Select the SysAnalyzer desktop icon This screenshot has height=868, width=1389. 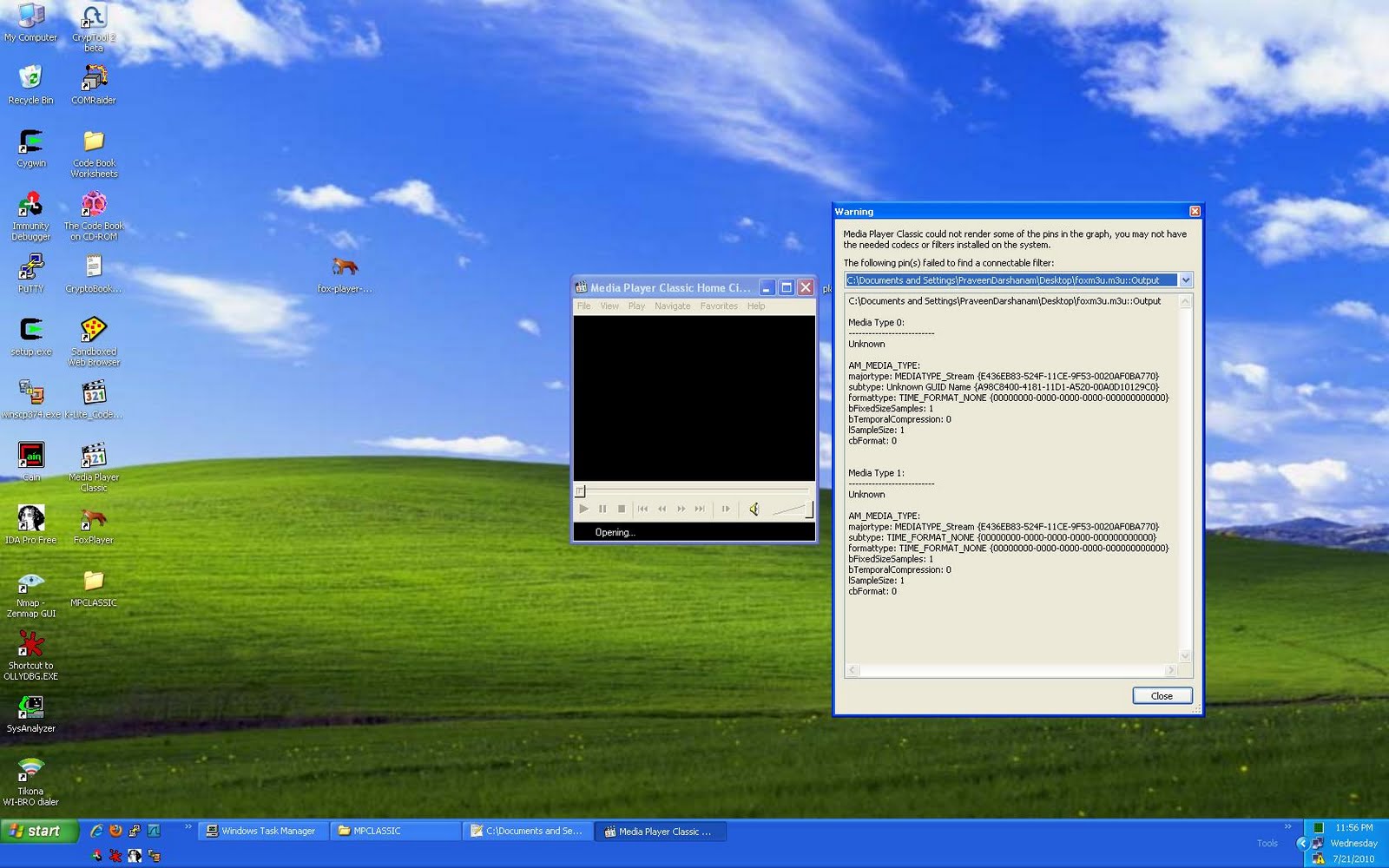30,714
